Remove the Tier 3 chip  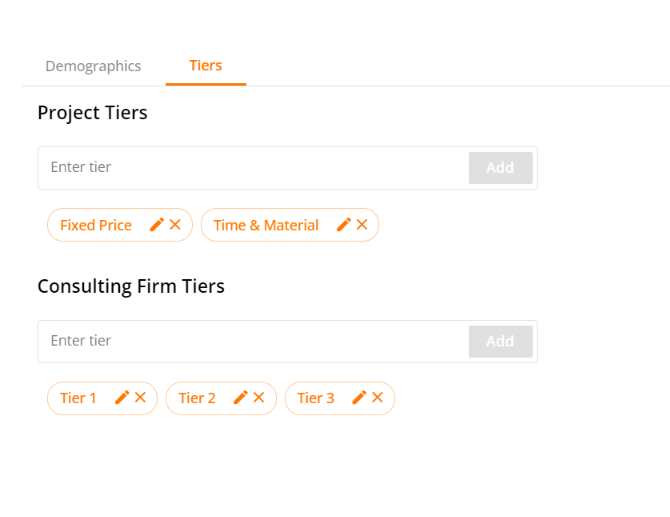[x=377, y=397]
